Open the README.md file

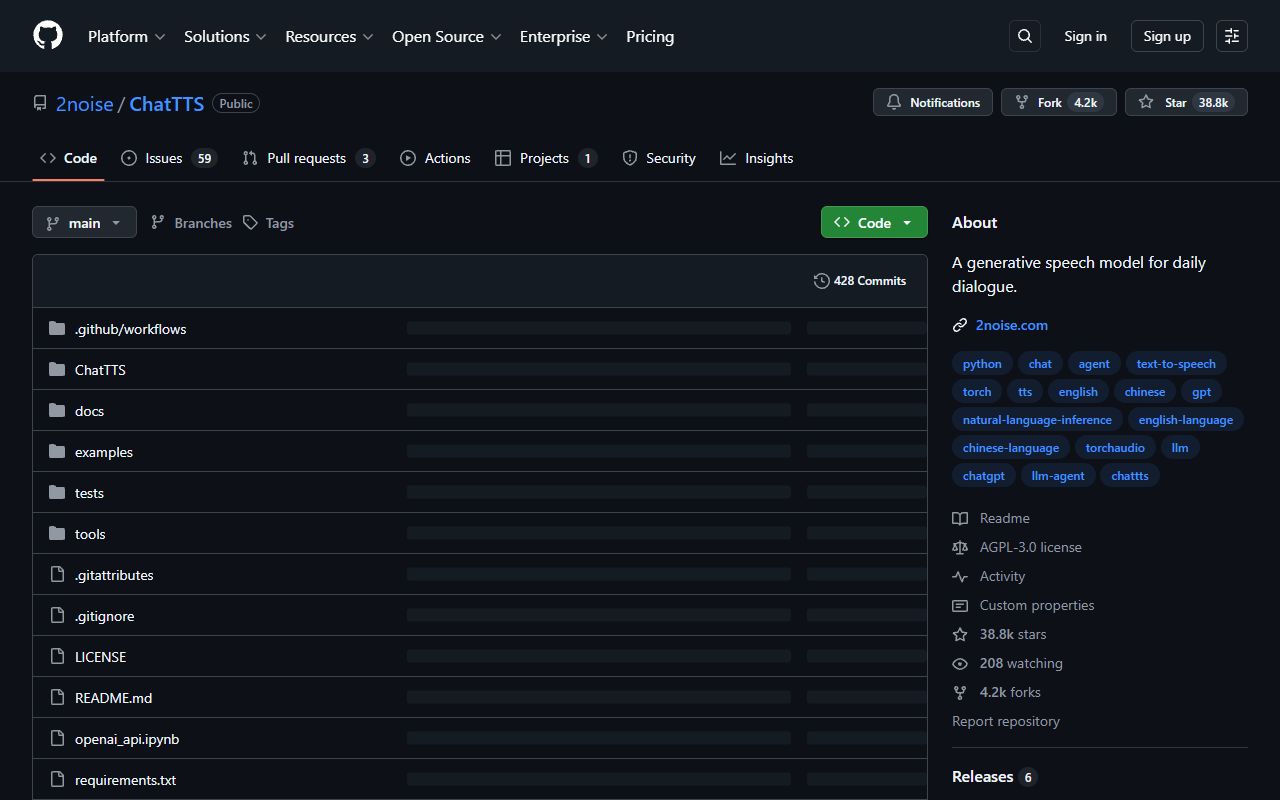point(113,697)
